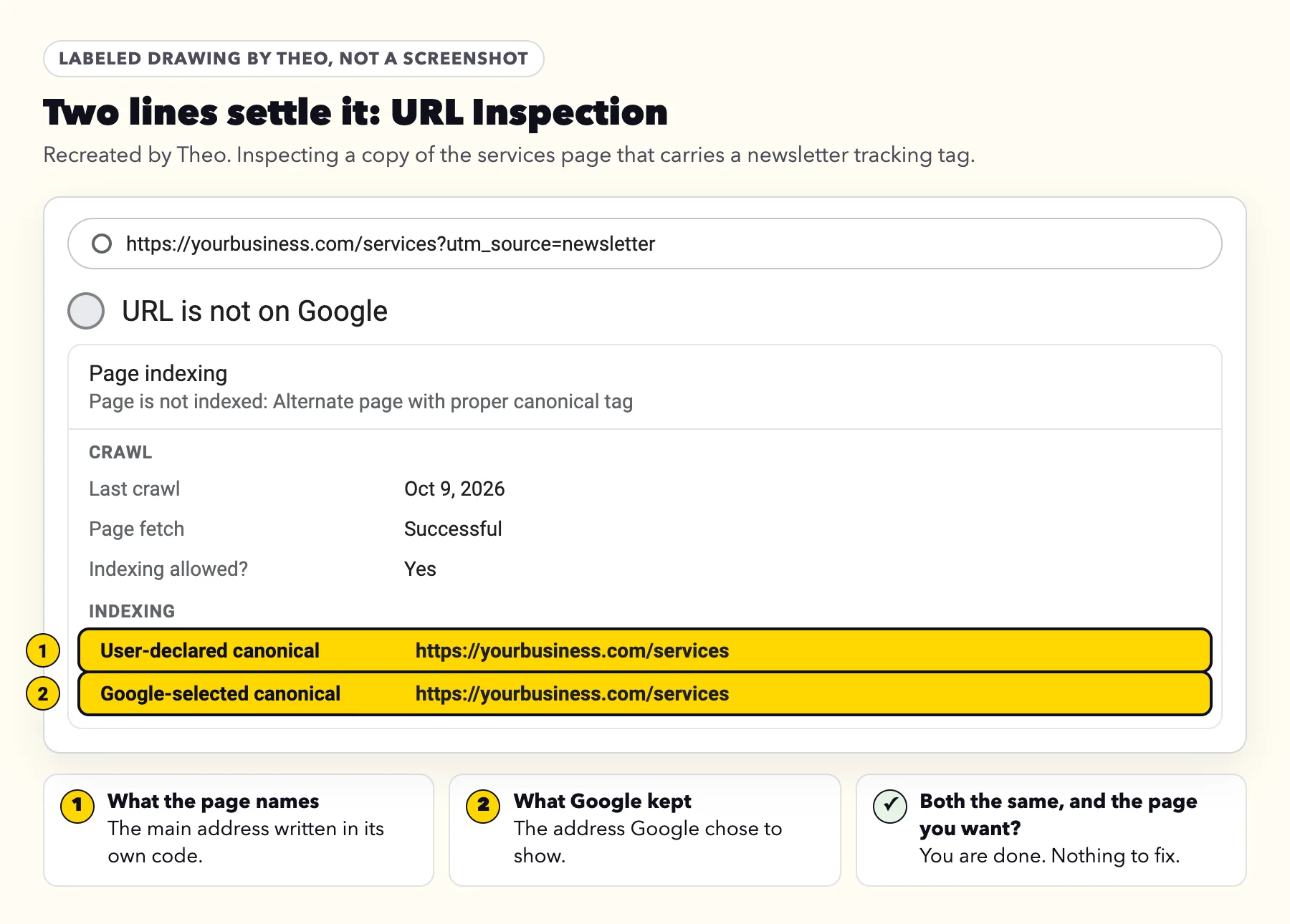
Task: Click the "Page indexing" section title
Action: pyautogui.click(x=158, y=373)
